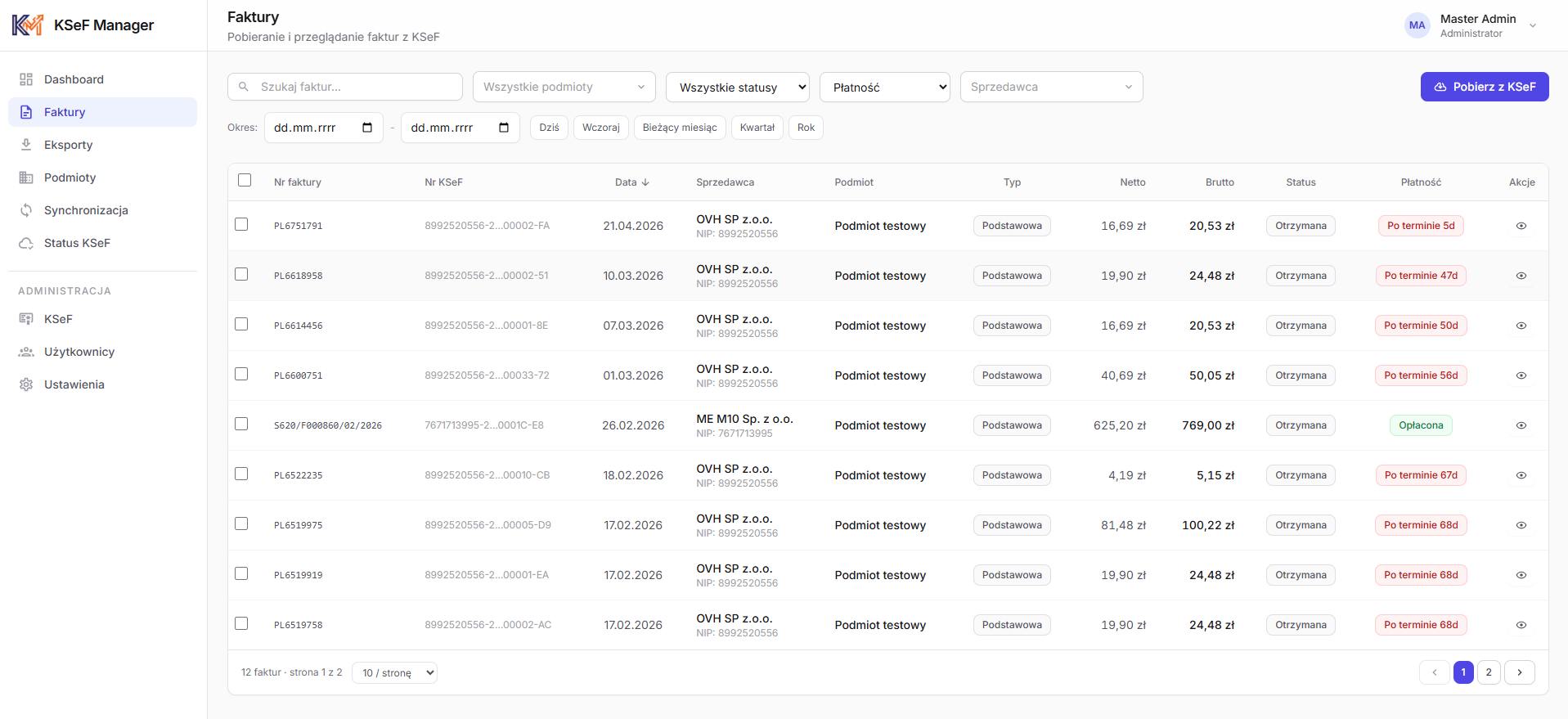View invoice PL6618958 with eye icon
Image resolution: width=1568 pixels, height=719 pixels.
[x=1521, y=276]
